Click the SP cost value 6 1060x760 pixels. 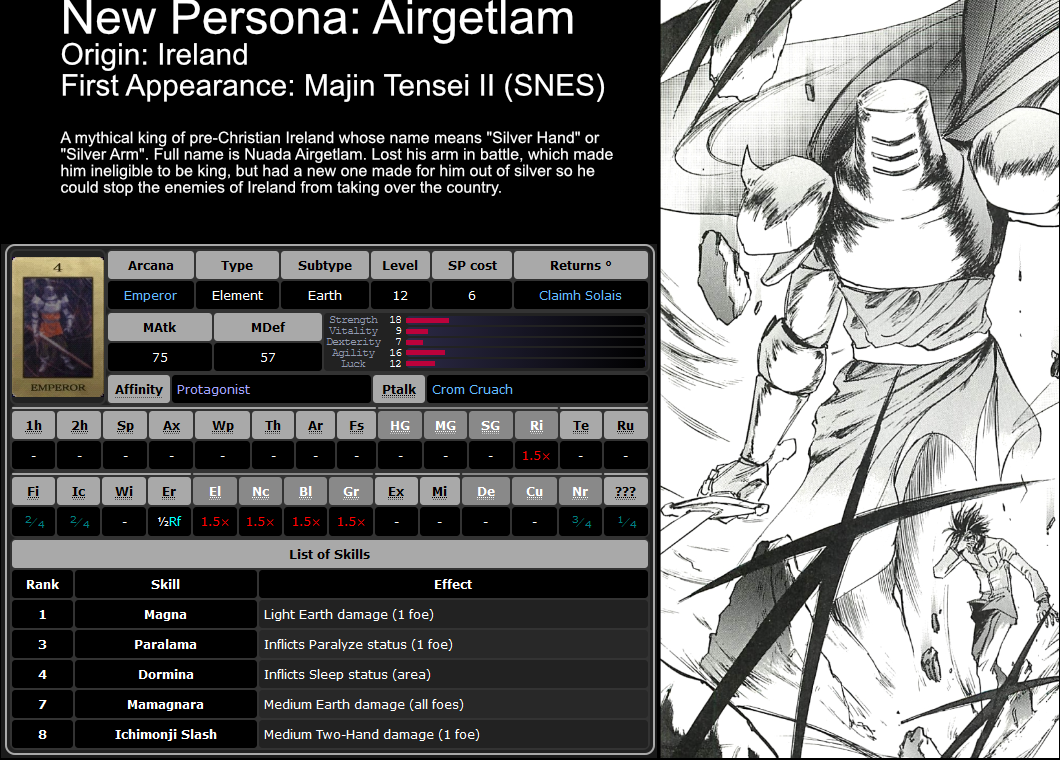[x=472, y=295]
